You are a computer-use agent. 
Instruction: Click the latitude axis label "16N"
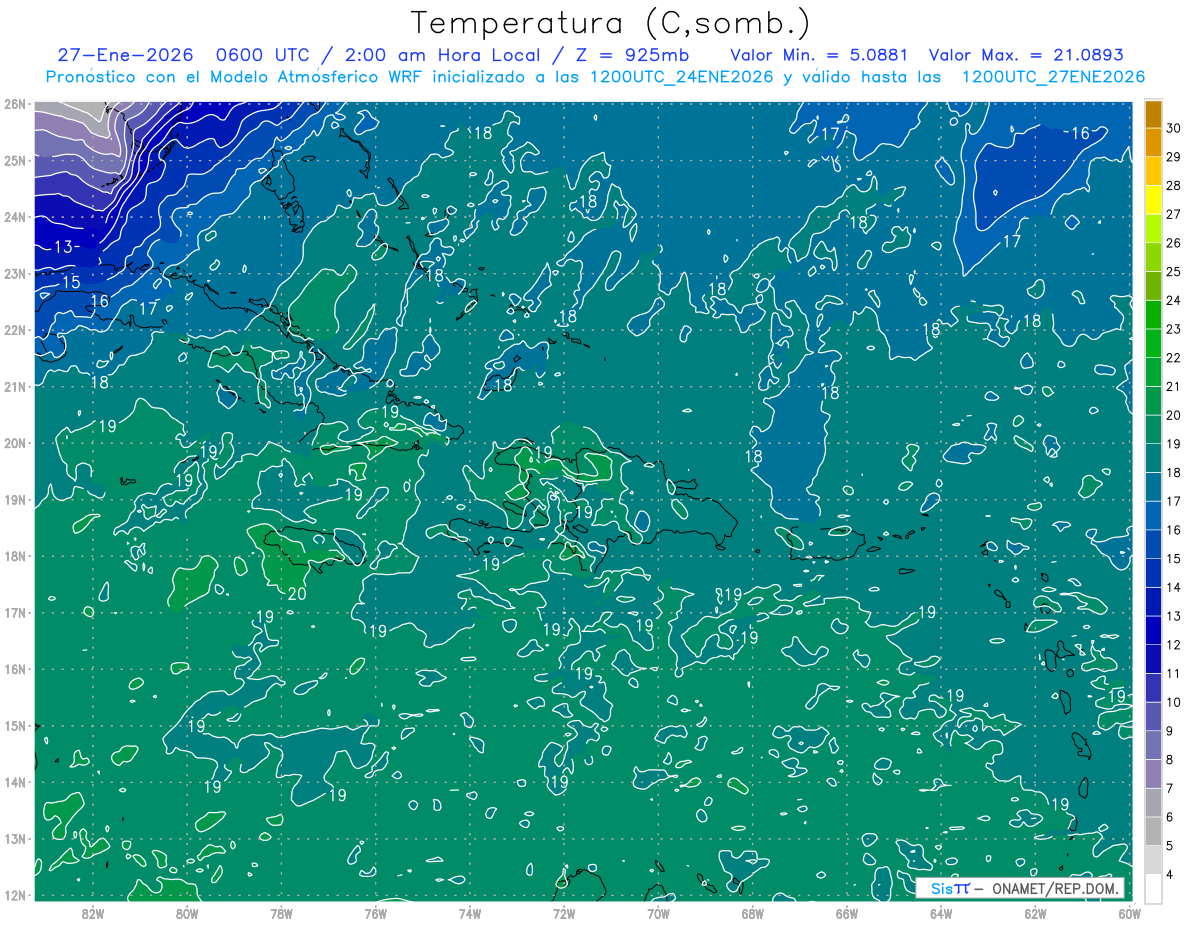tap(14, 669)
